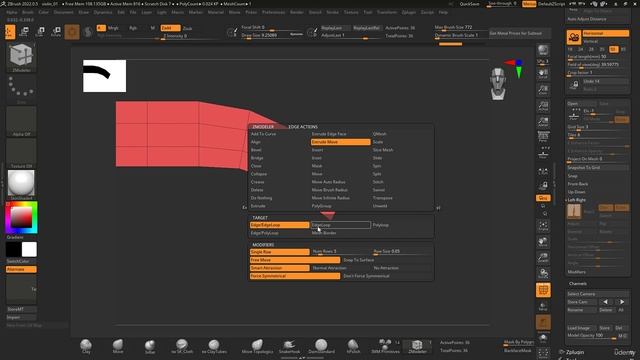The width and height of the screenshot is (640, 360).
Task: Click the BPR render icon in right shelf
Action: click(543, 50)
